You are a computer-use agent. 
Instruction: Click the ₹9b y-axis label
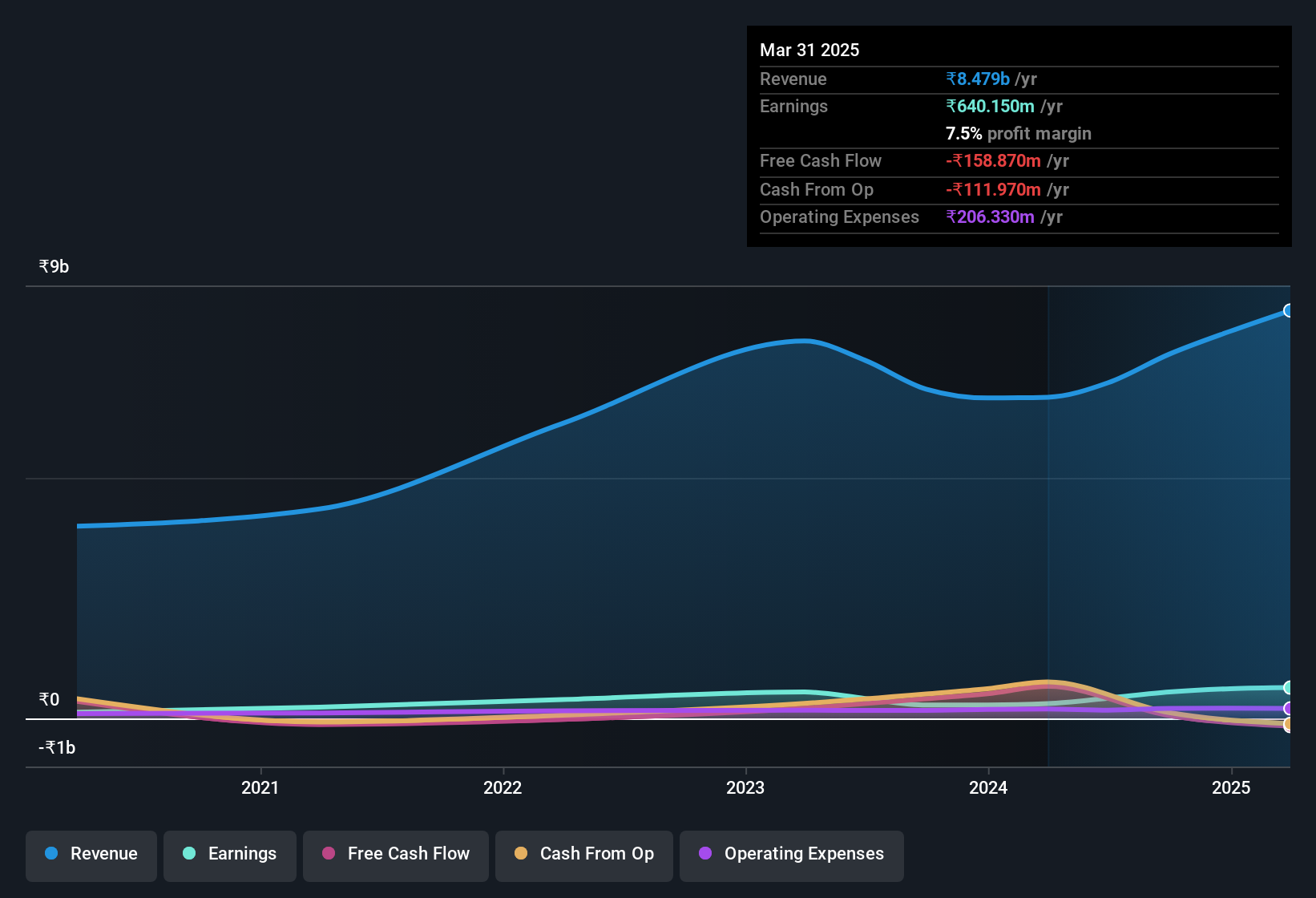54,266
